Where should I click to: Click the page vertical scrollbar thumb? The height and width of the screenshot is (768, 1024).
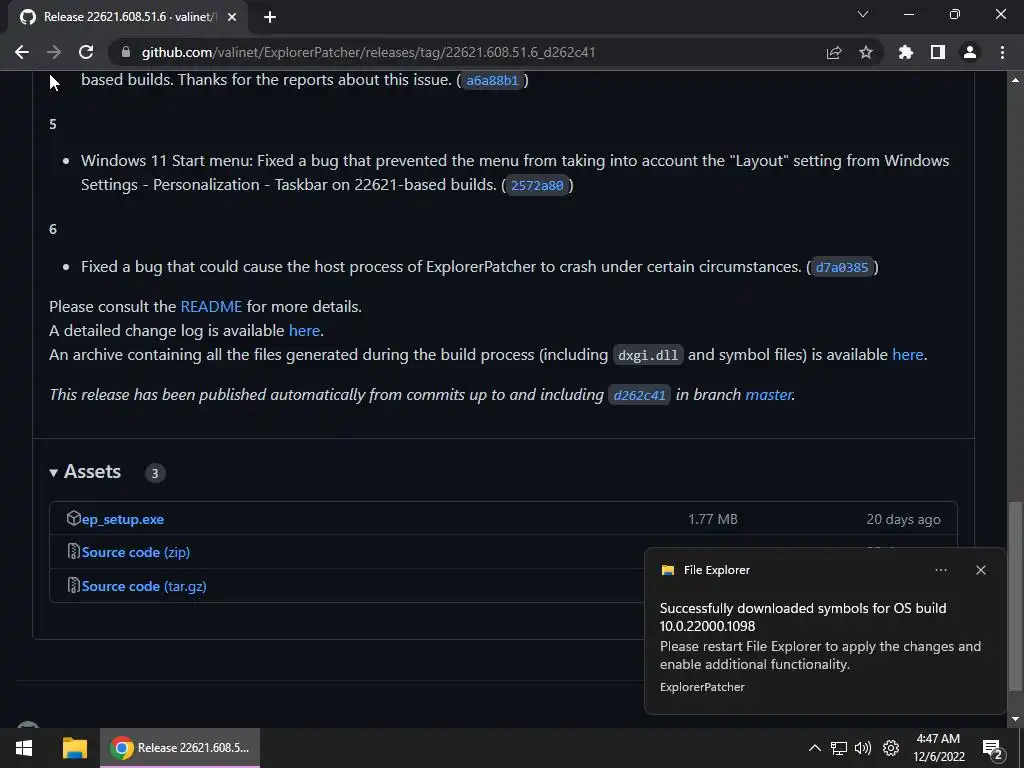(1014, 596)
